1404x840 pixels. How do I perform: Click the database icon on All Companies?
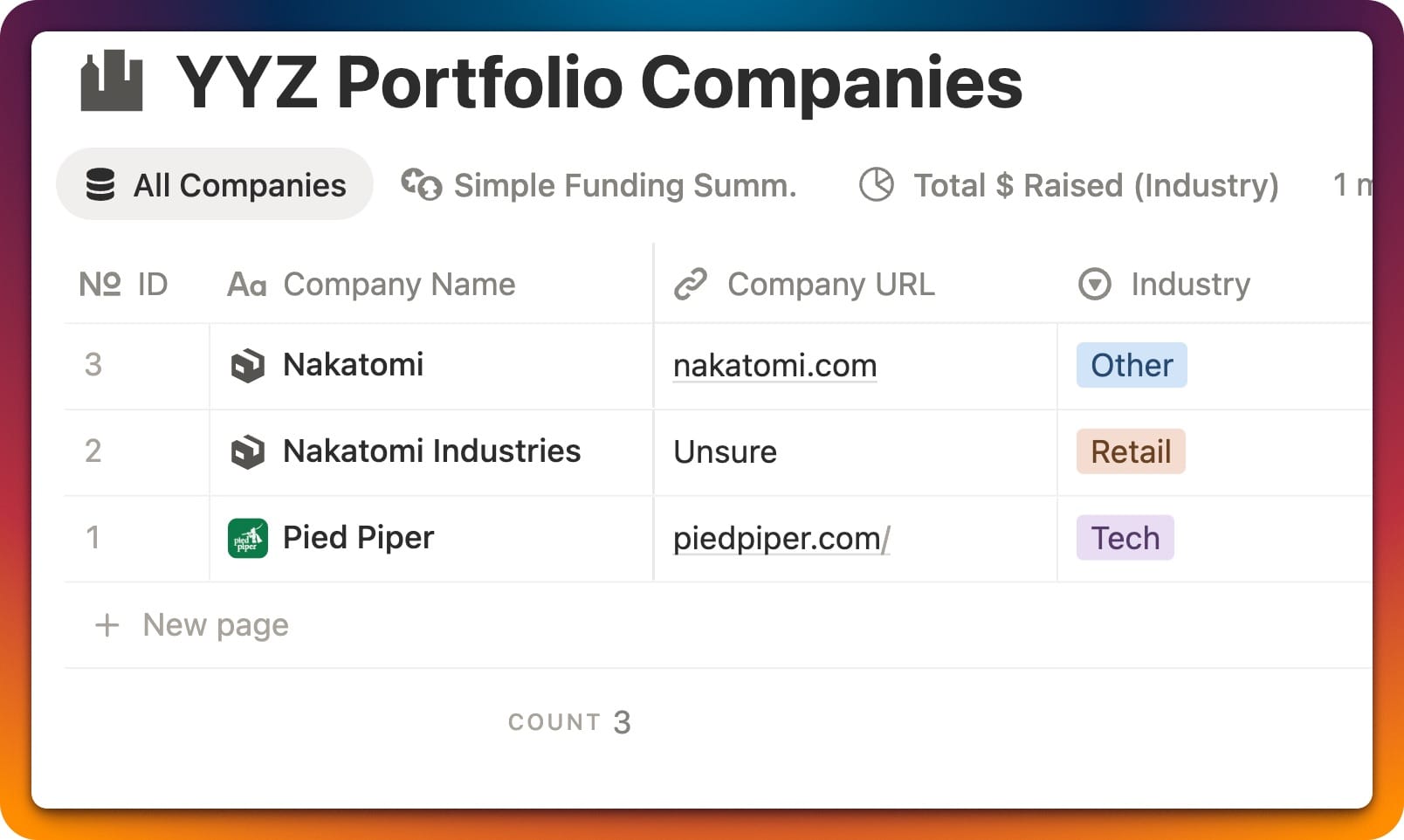click(x=100, y=185)
